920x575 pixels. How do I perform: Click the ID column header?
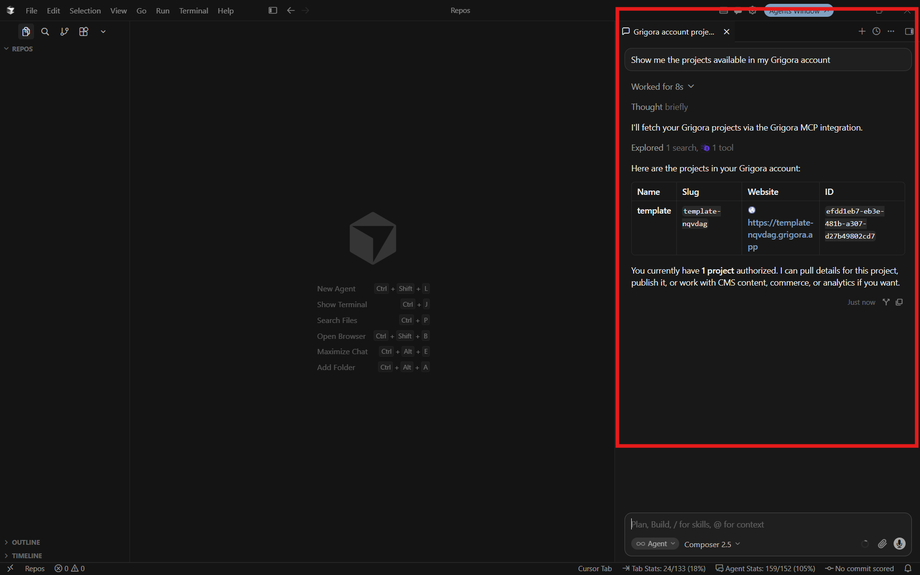[x=829, y=192]
